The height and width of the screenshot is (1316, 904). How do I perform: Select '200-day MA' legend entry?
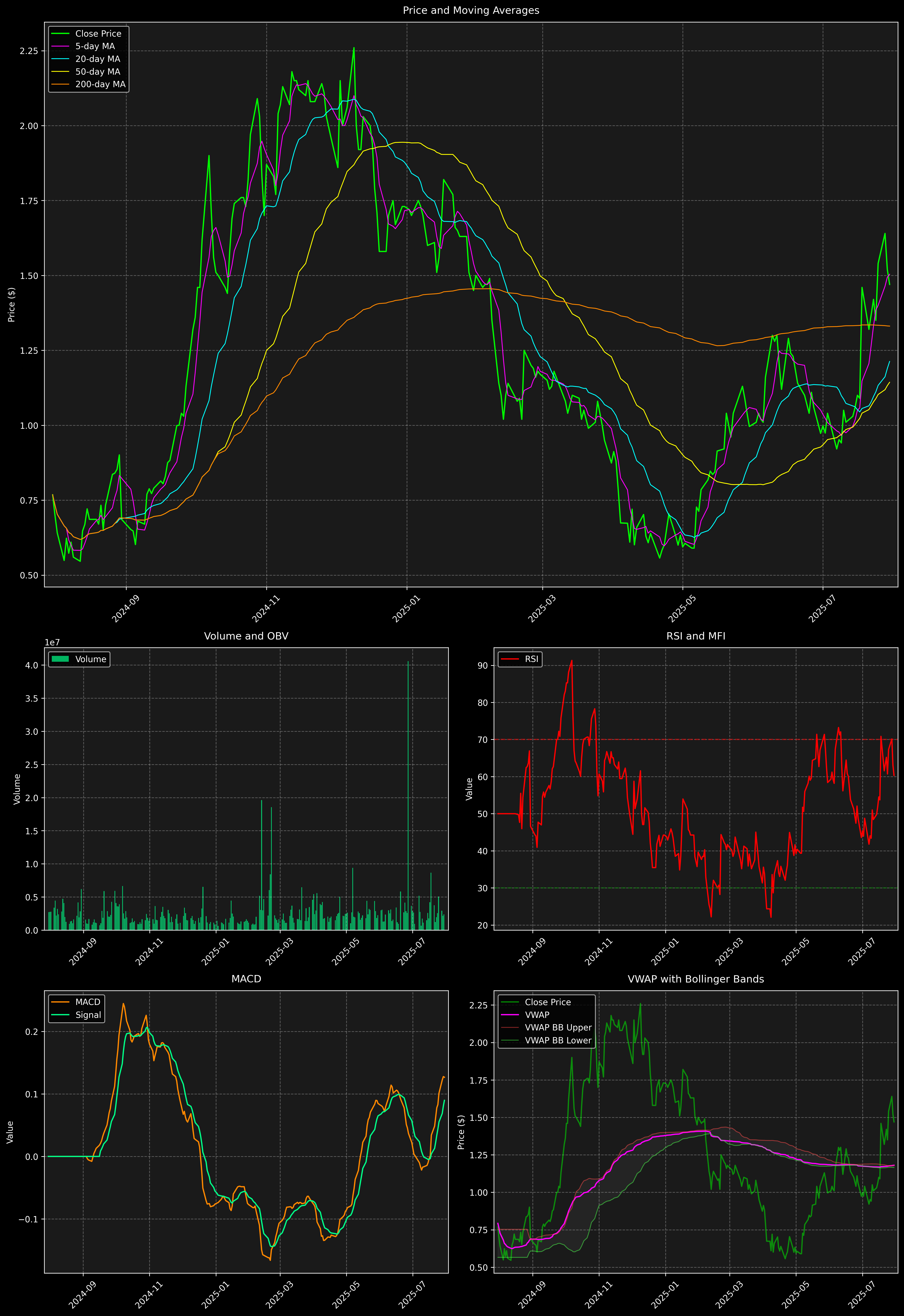[x=100, y=84]
